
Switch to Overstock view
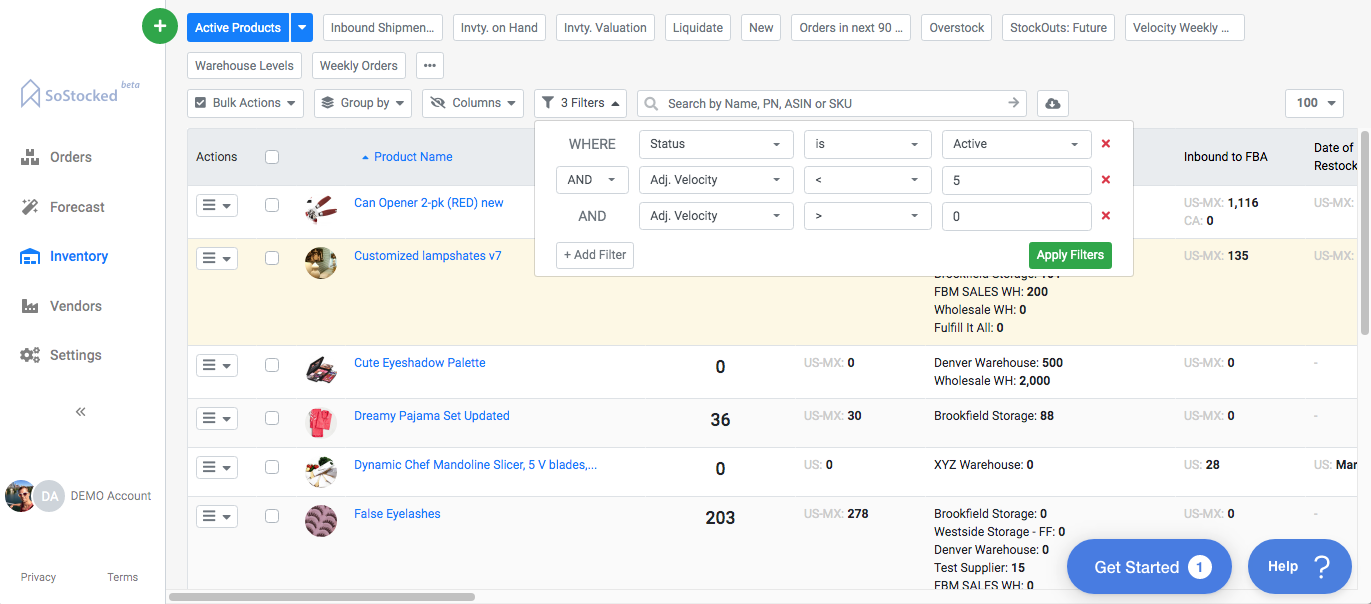tap(957, 28)
